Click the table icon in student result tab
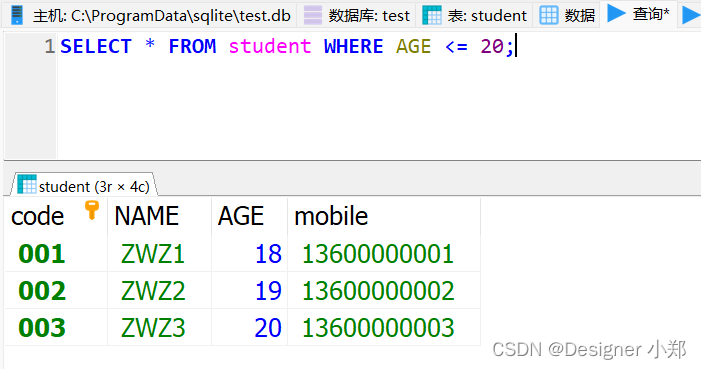Screen dimensions: 701x369 coord(27,184)
